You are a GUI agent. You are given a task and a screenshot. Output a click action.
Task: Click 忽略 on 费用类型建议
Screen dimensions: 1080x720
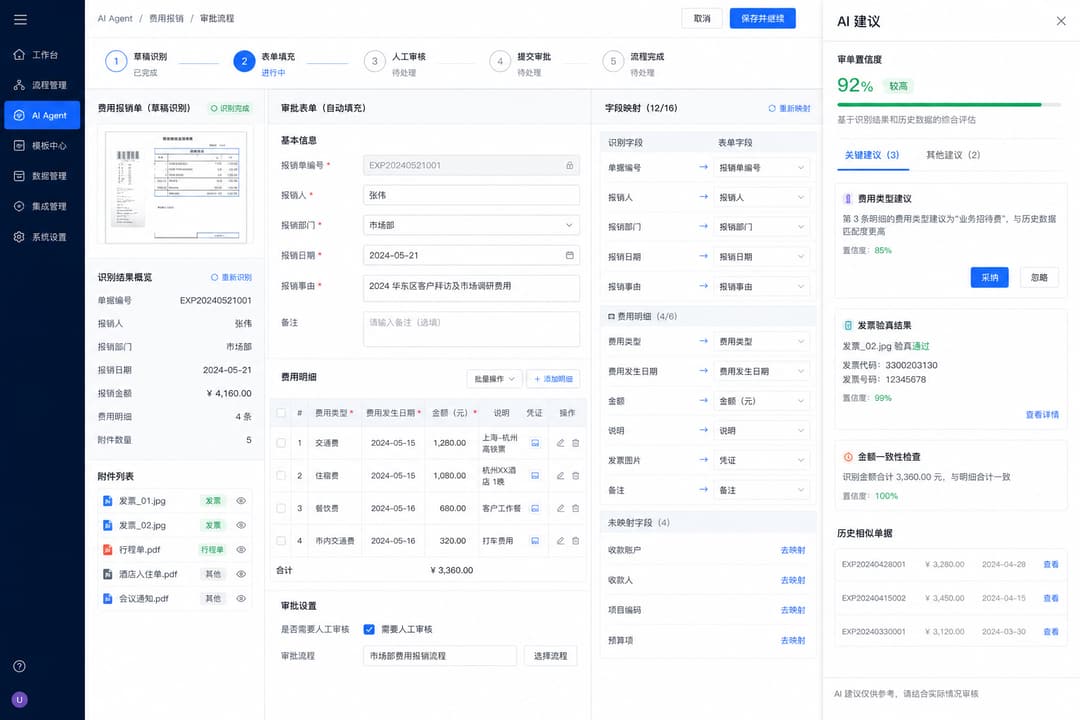1039,278
